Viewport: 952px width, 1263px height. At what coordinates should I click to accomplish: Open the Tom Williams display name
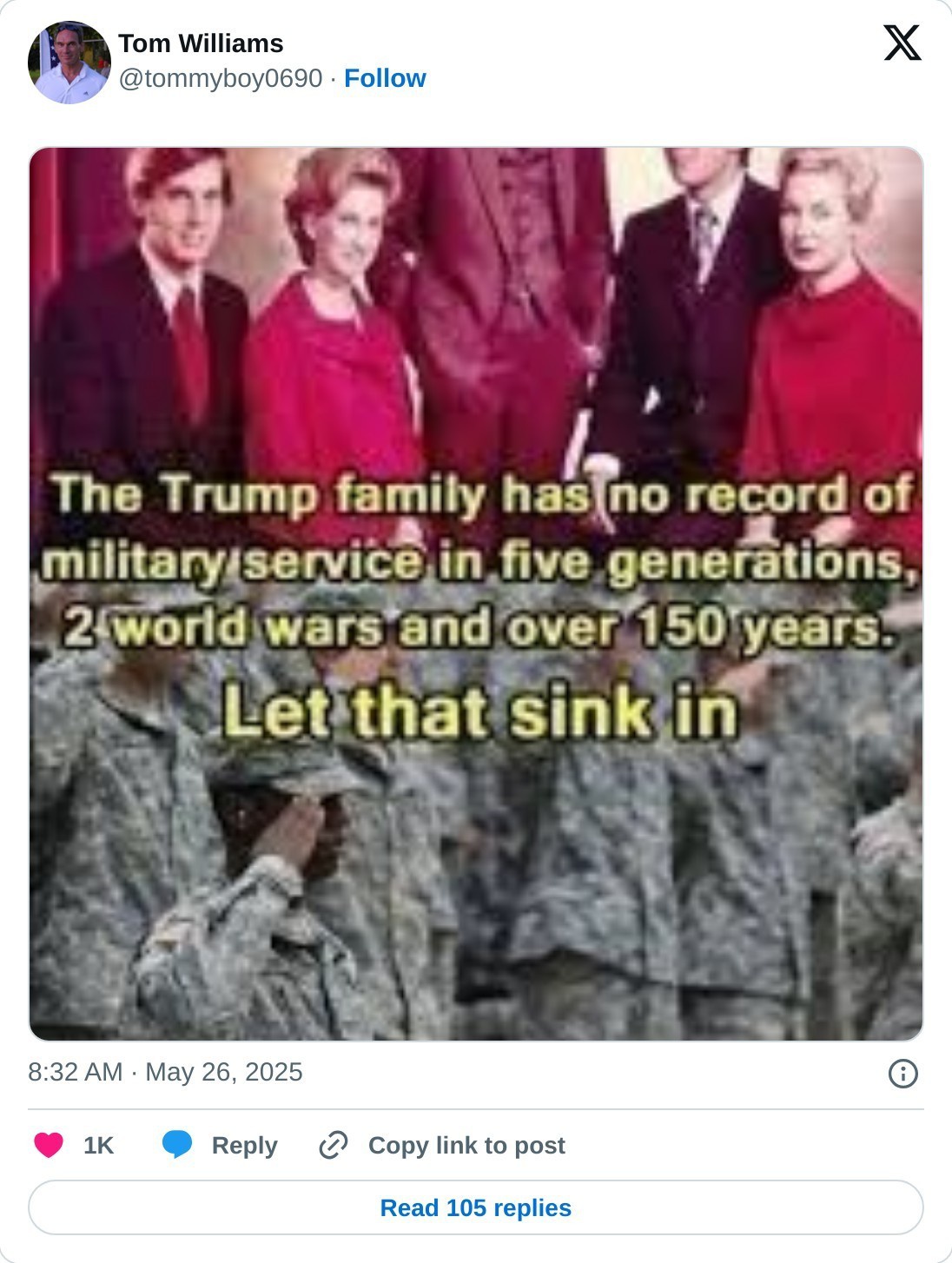201,43
